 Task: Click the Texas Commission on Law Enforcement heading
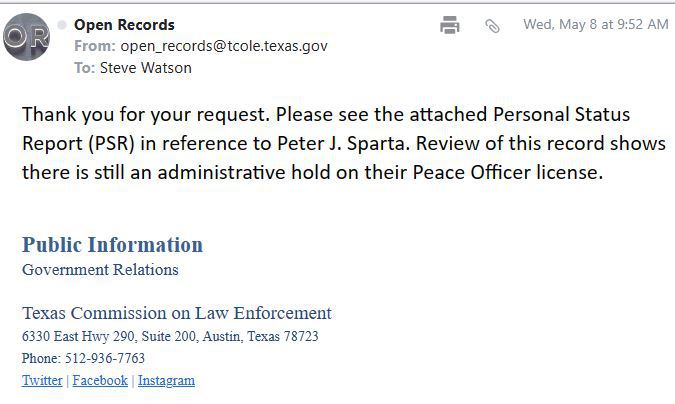[x=177, y=313]
